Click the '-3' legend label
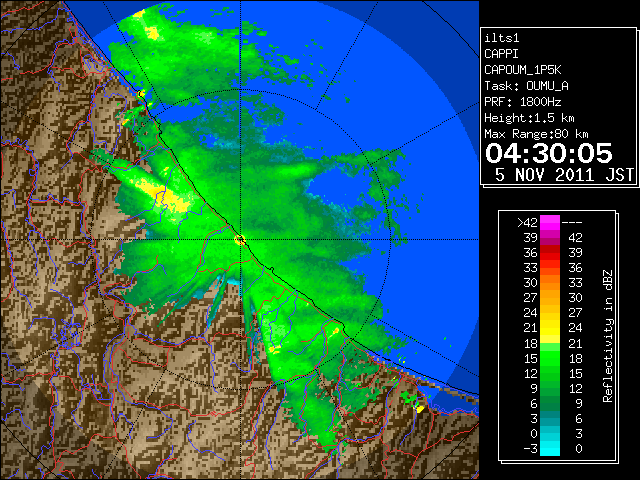 [530, 449]
